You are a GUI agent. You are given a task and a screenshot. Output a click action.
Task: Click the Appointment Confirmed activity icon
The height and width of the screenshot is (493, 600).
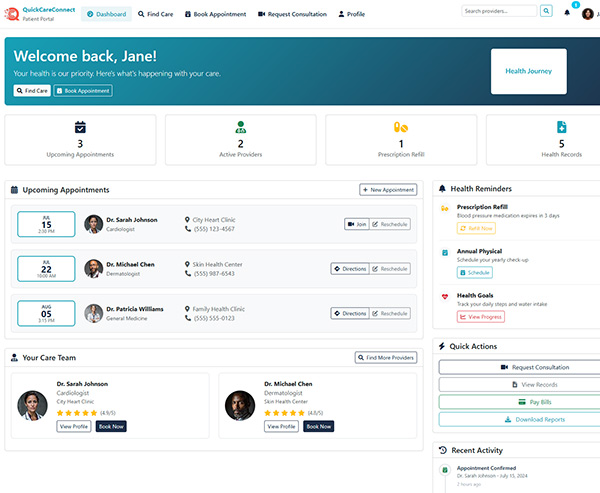pos(445,470)
